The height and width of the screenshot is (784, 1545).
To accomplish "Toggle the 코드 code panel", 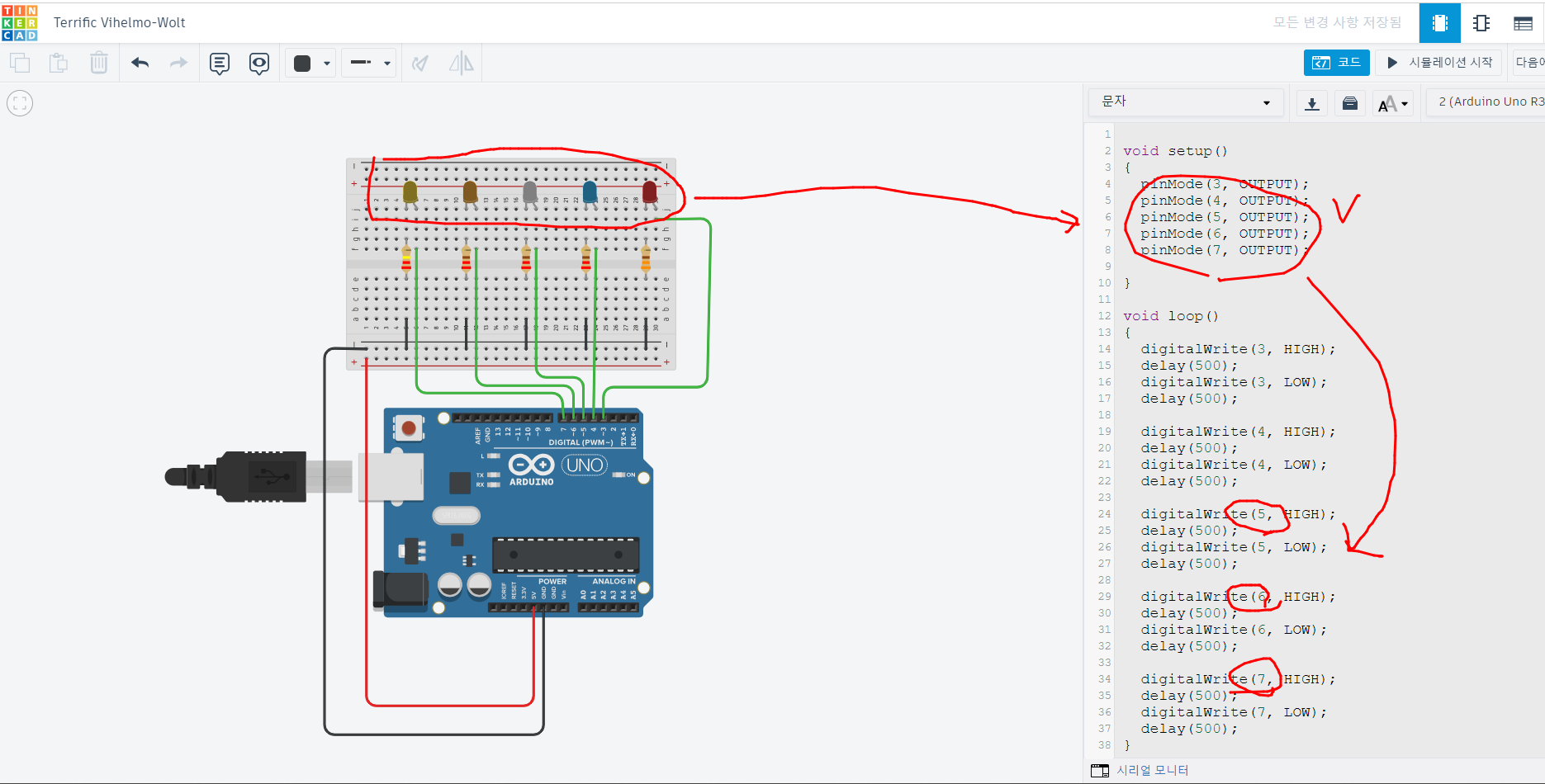I will point(1336,63).
